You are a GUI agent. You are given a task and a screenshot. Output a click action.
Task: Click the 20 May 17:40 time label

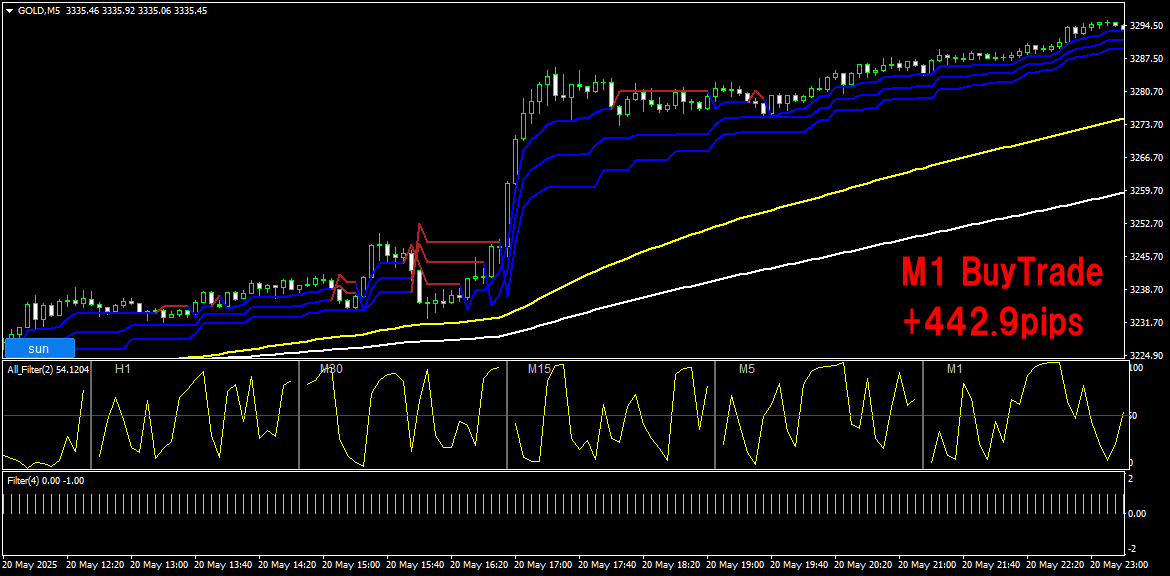607,565
